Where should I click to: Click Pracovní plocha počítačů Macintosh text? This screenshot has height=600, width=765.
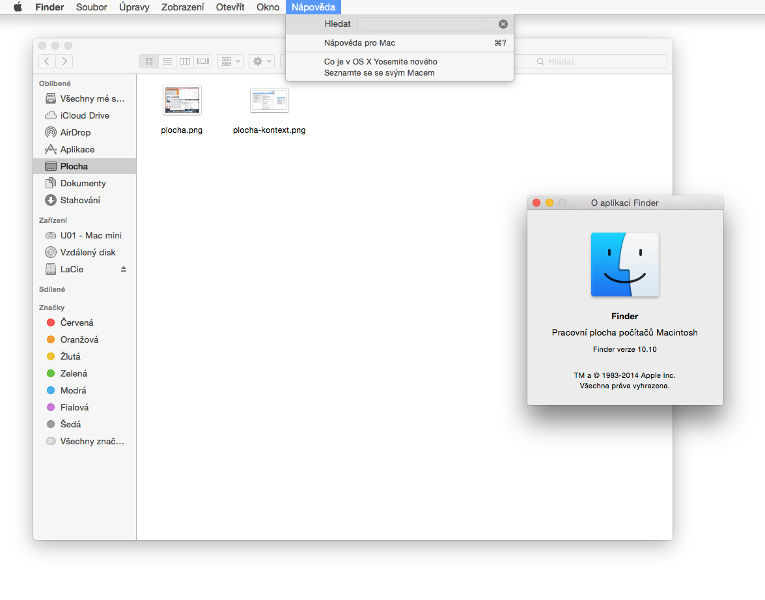tap(625, 333)
